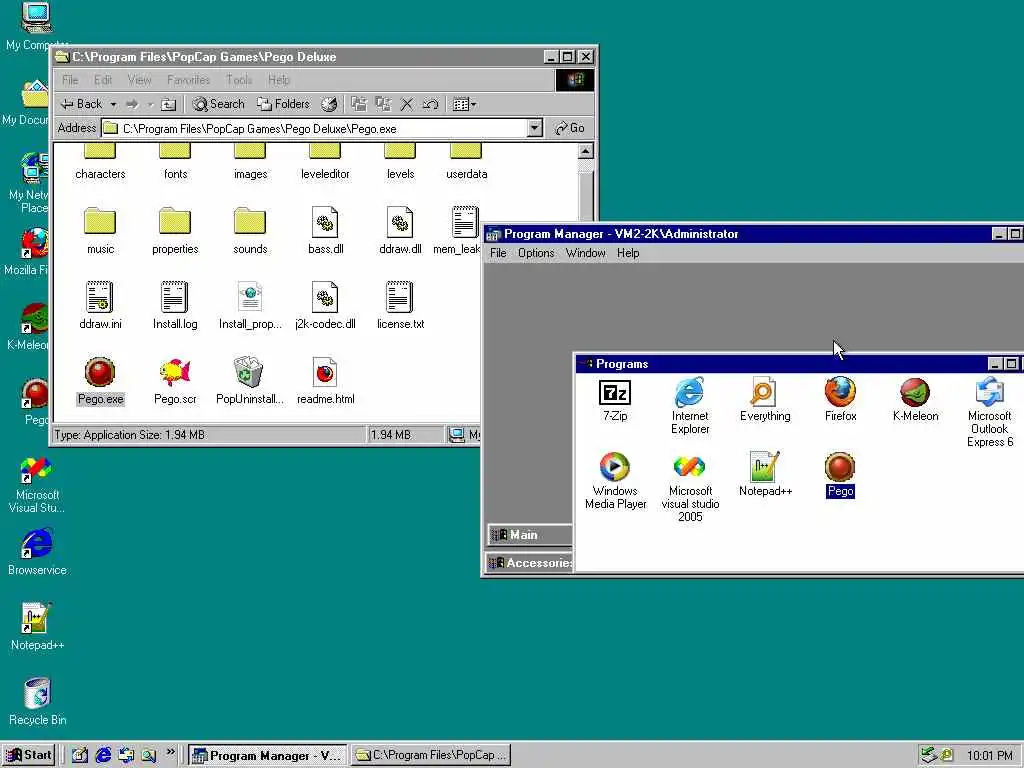Viewport: 1024px width, 768px height.
Task: Select K-Meleon in the Programs group
Action: click(916, 400)
